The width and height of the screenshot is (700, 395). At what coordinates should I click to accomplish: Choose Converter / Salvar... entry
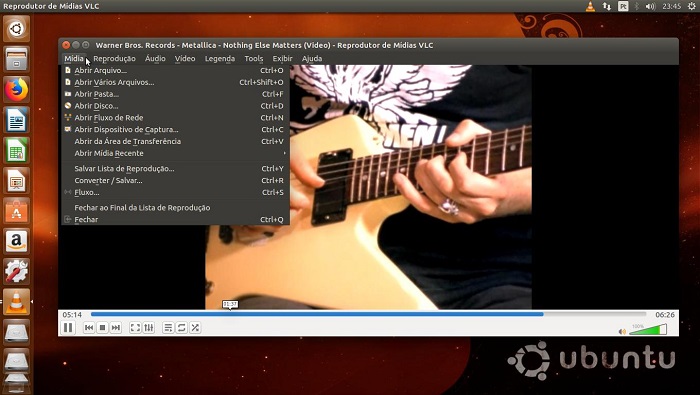click(175, 181)
